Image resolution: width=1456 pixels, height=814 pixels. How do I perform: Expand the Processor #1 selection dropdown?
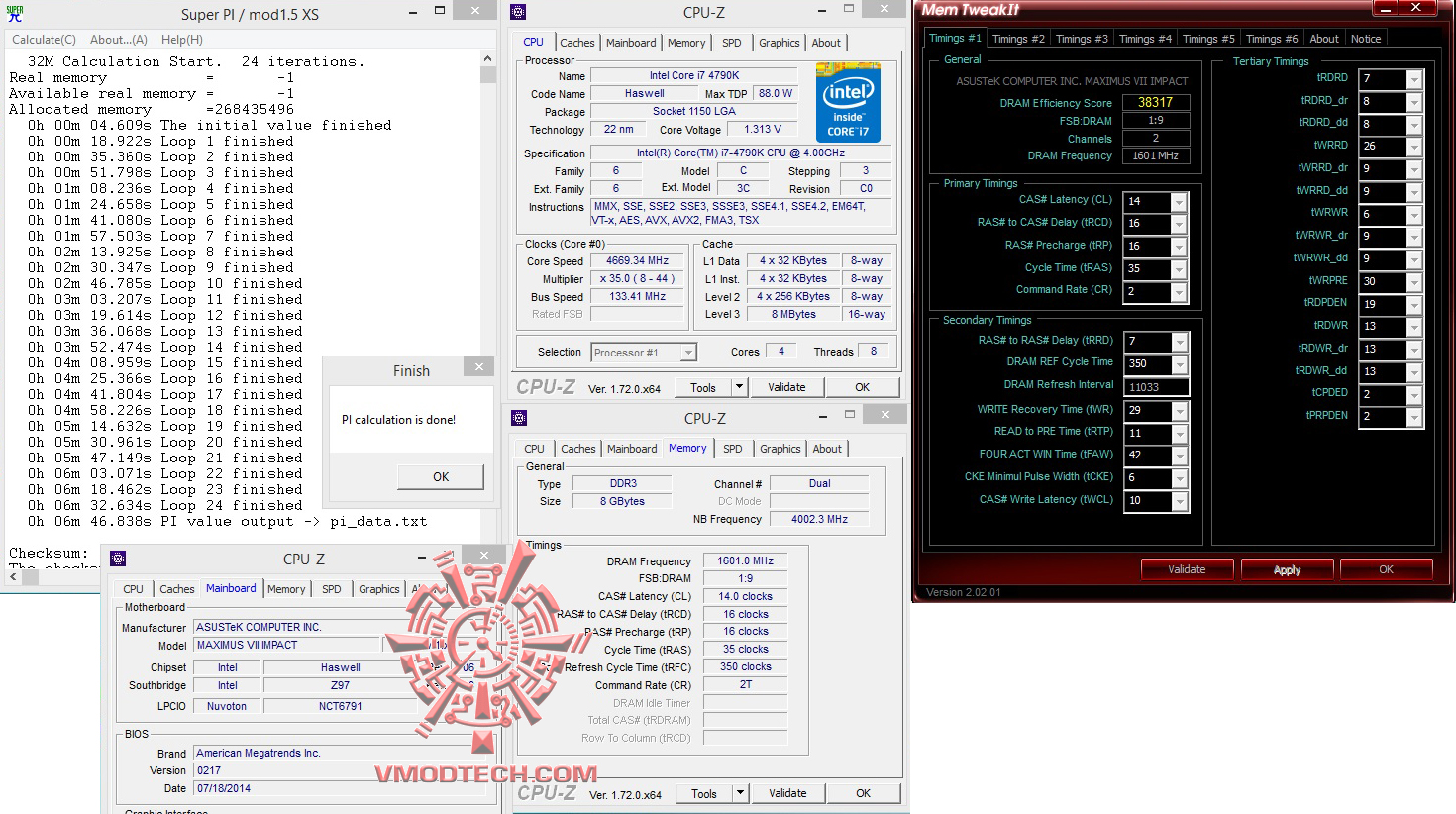(x=688, y=353)
